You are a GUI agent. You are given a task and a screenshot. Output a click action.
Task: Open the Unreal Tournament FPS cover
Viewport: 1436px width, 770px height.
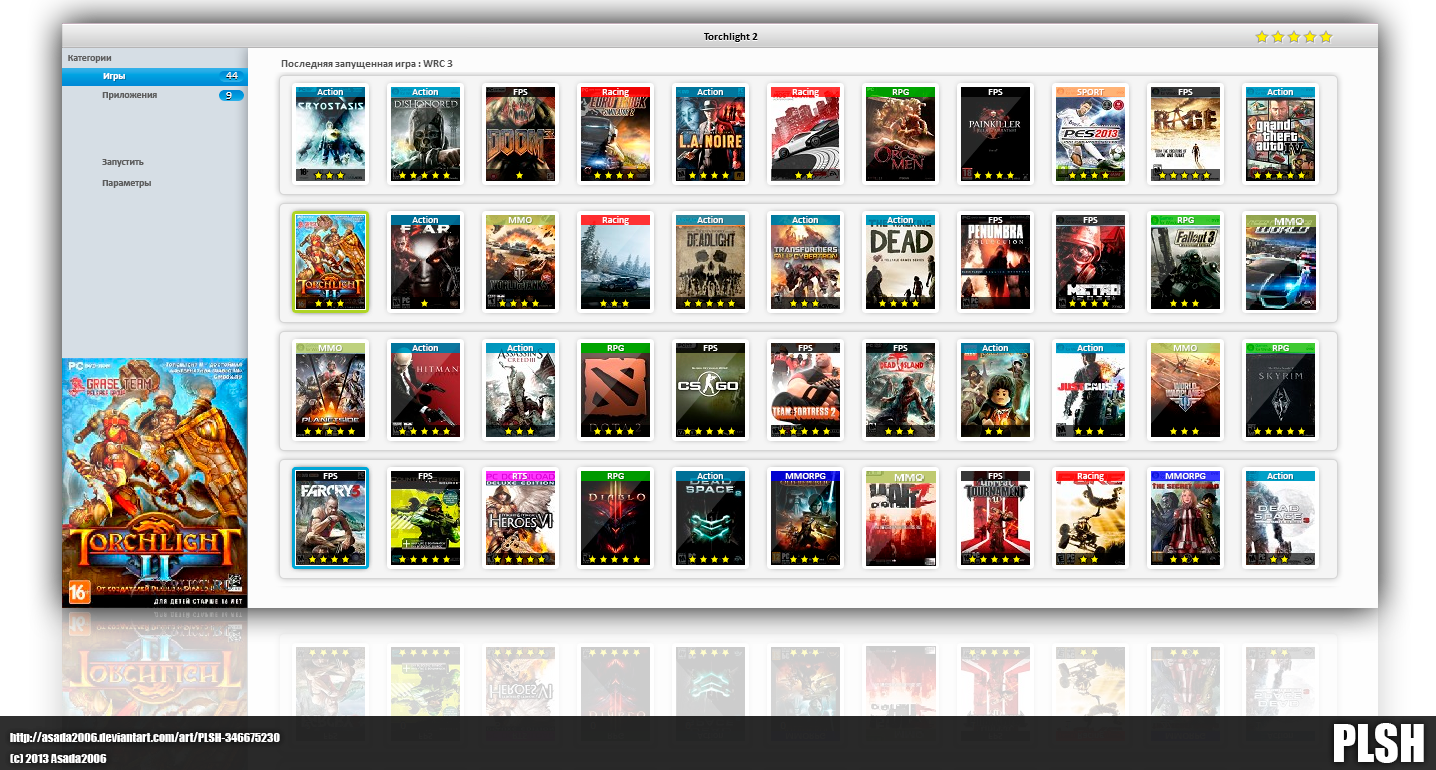995,518
